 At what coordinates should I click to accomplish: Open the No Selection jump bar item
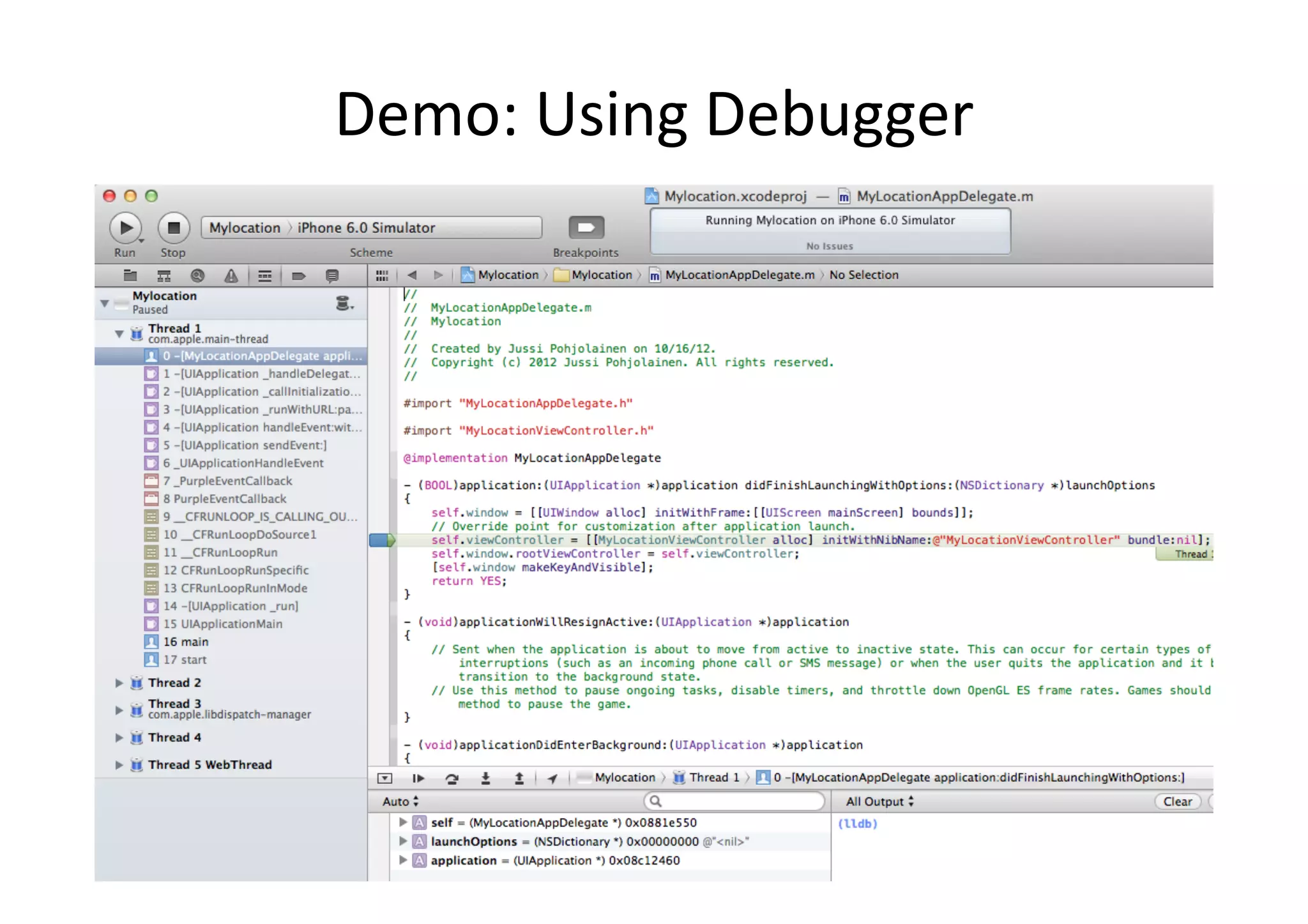click(x=863, y=275)
